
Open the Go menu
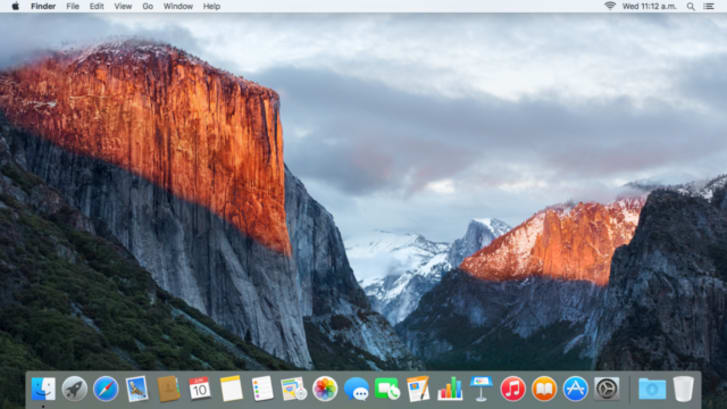coord(147,6)
